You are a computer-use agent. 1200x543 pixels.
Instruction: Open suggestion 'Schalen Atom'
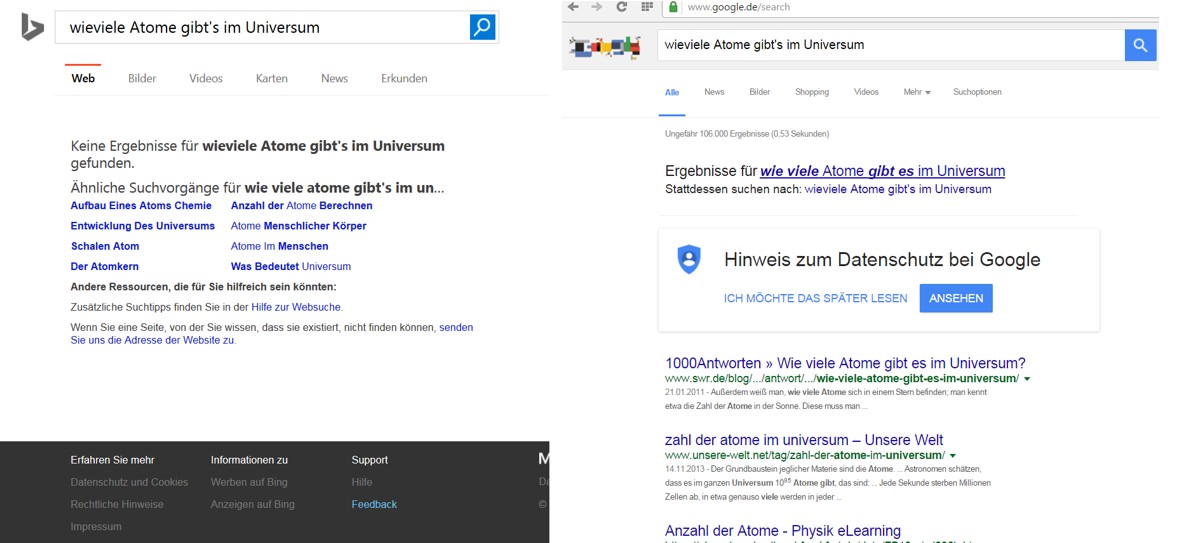pyautogui.click(x=105, y=246)
